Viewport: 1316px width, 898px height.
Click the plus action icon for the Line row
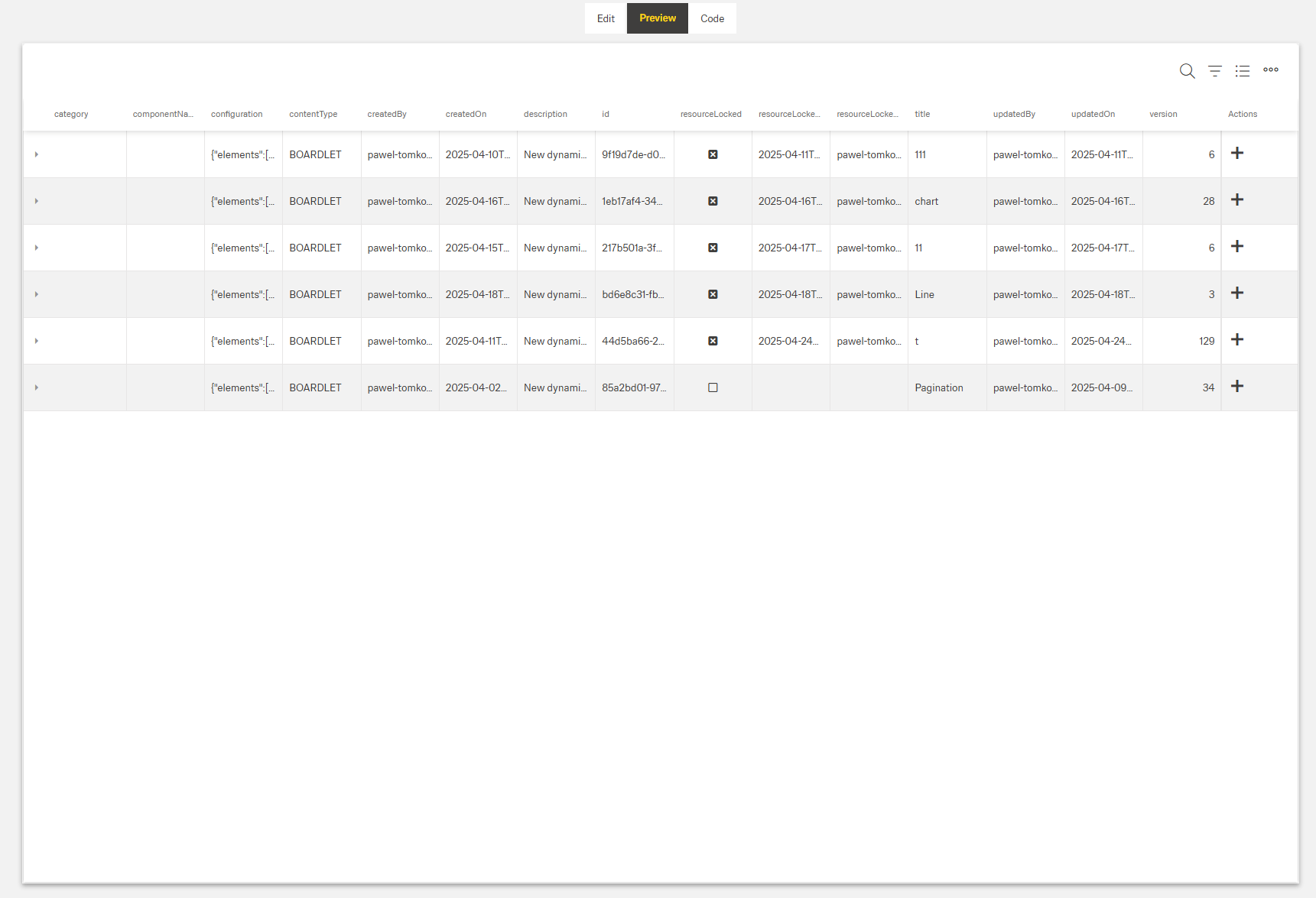point(1237,293)
